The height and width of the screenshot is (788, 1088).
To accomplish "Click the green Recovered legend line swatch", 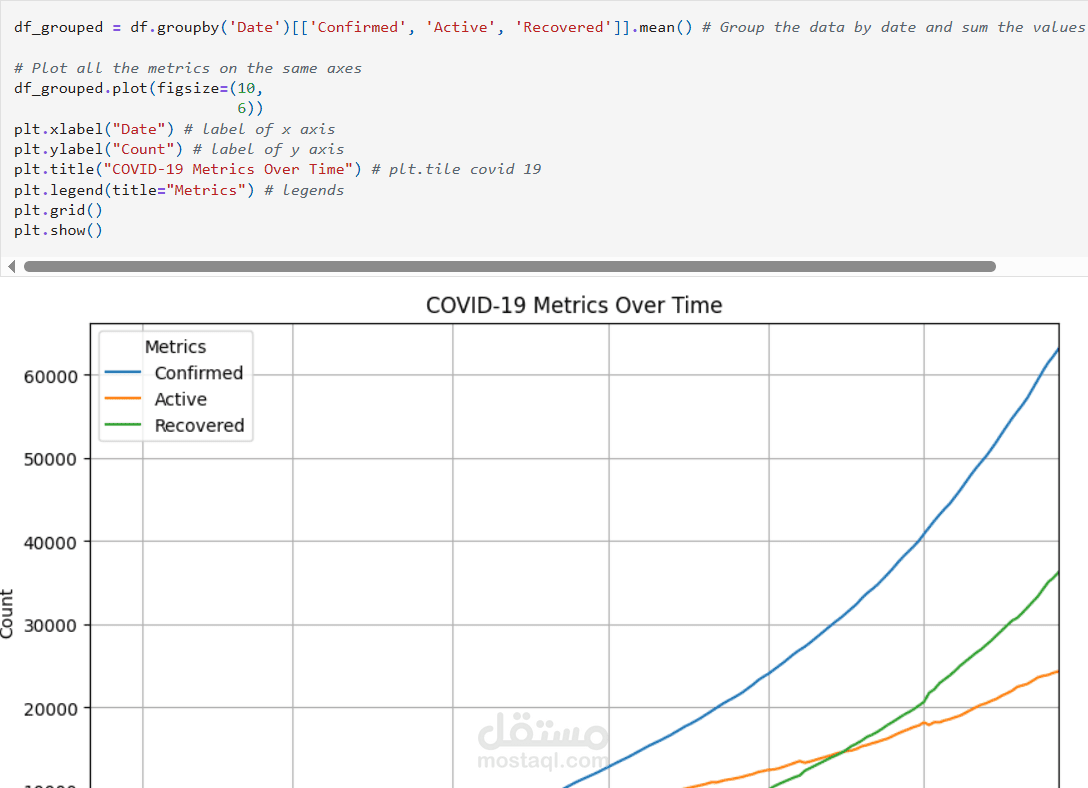I will (123, 425).
